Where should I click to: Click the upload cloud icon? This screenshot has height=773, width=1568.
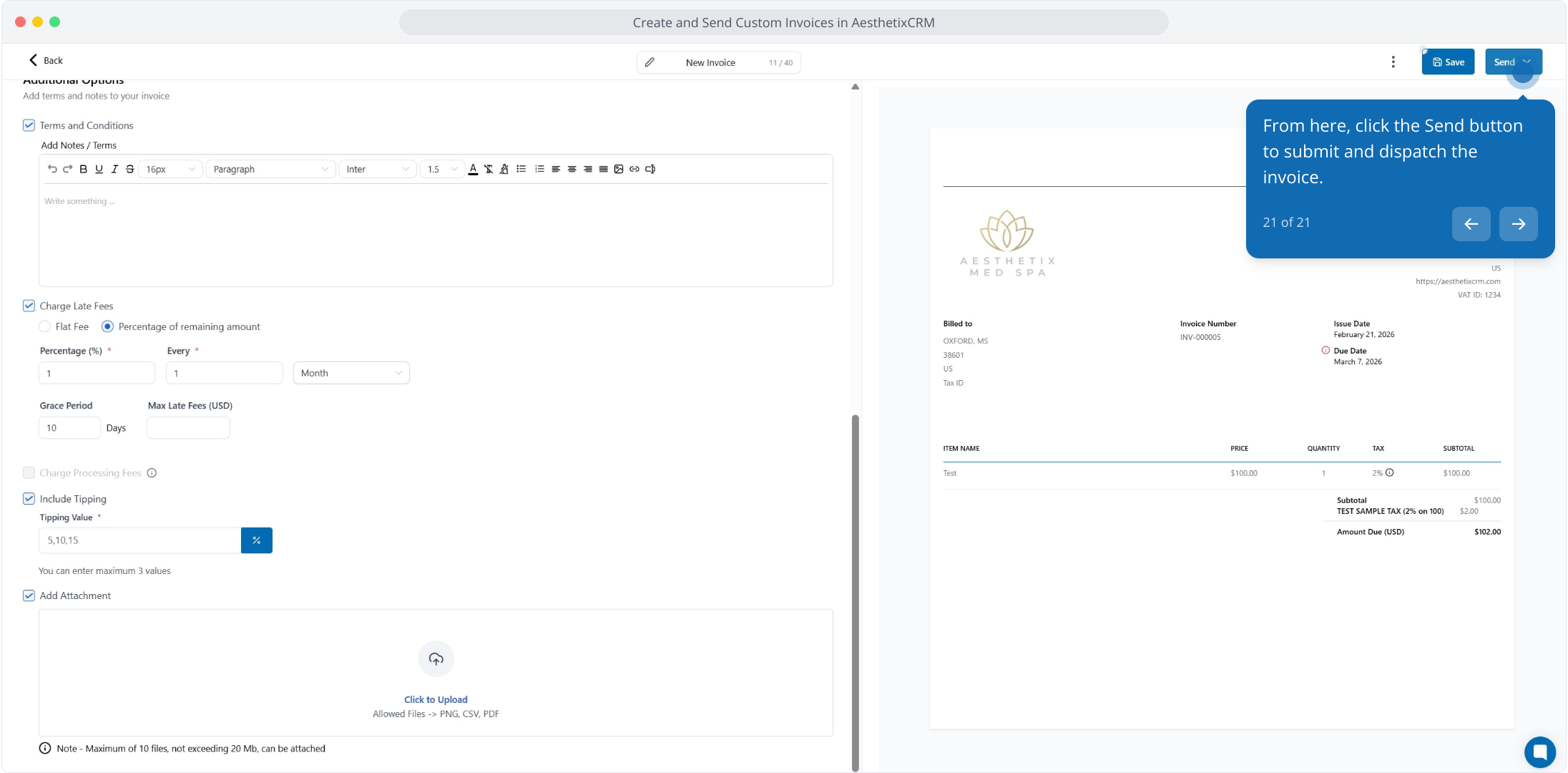tap(436, 658)
